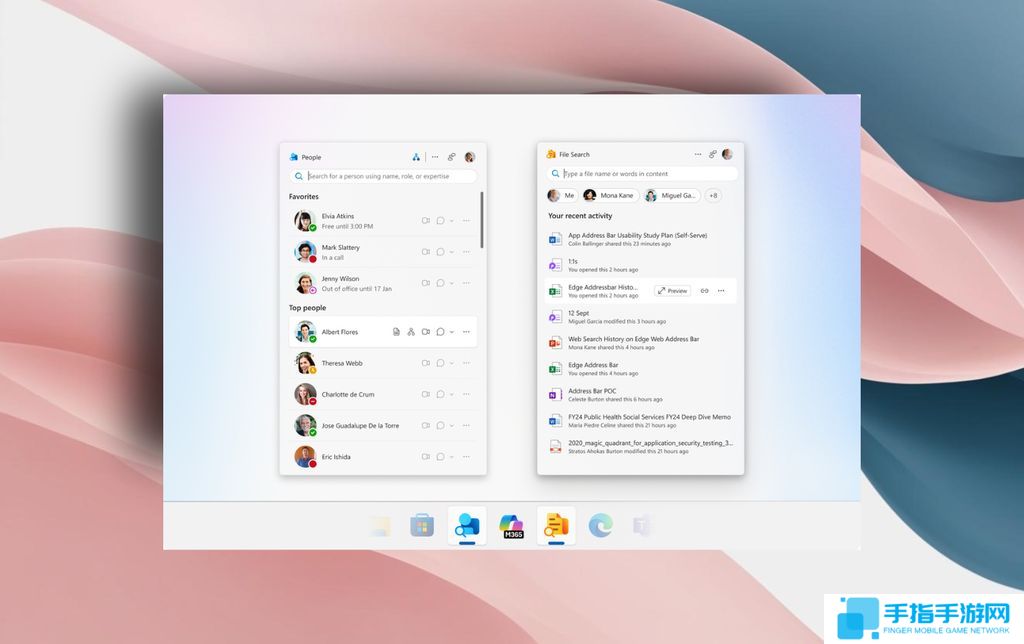Open M365 Copilot from the taskbar
Image resolution: width=1024 pixels, height=644 pixels.
512,526
